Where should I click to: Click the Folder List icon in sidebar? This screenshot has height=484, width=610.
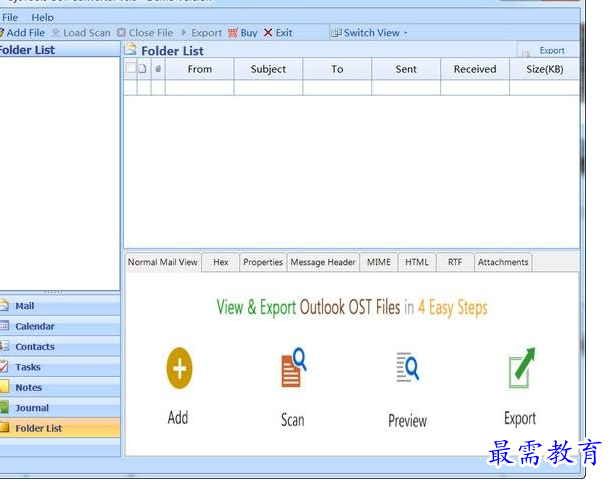pyautogui.click(x=4, y=428)
